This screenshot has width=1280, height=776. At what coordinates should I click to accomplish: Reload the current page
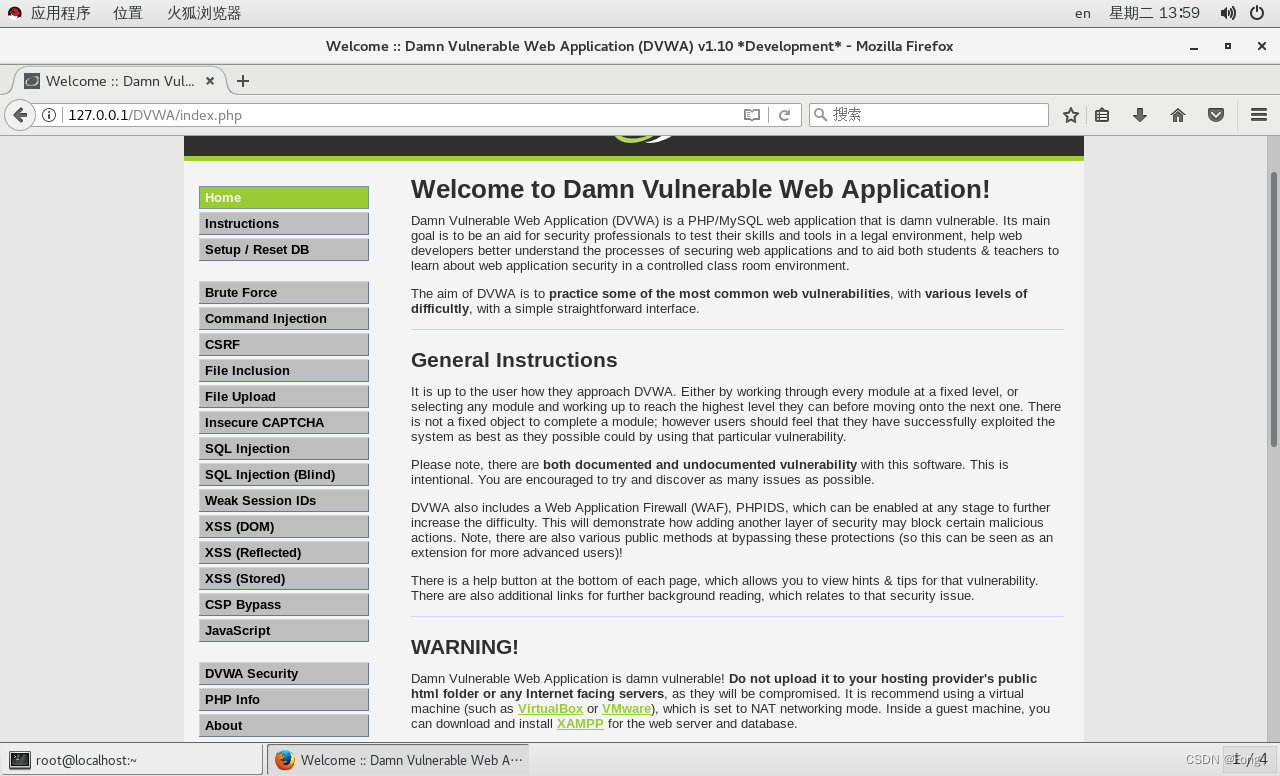(x=785, y=115)
